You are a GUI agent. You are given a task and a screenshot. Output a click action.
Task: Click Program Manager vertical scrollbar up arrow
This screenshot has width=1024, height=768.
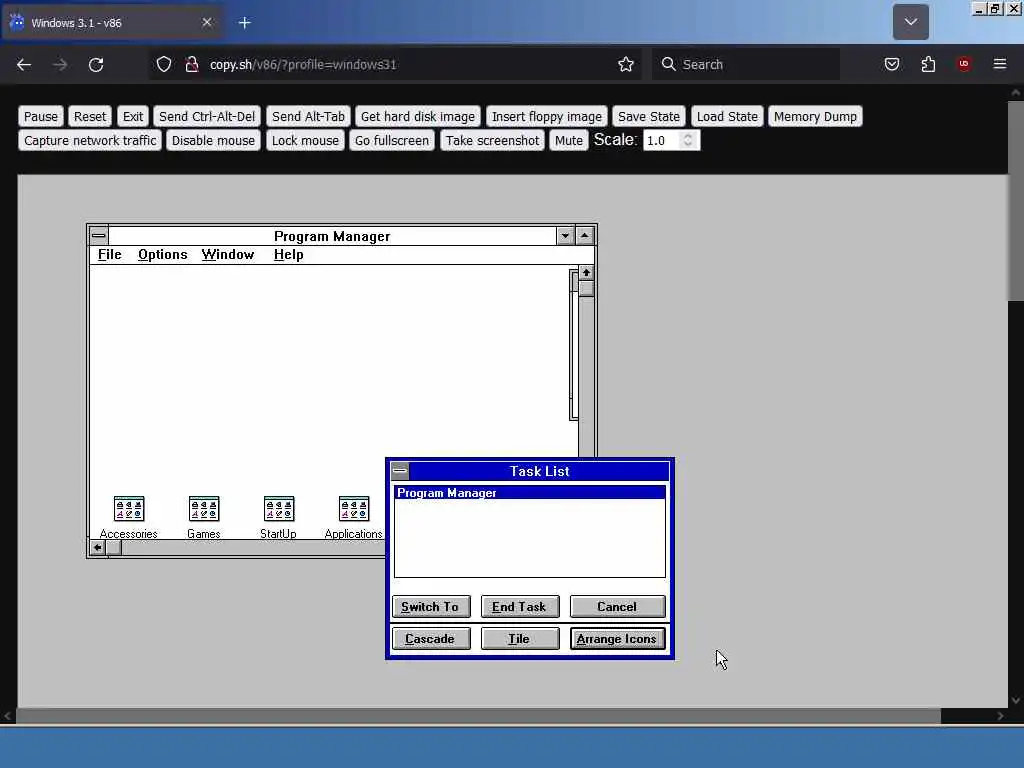click(586, 272)
